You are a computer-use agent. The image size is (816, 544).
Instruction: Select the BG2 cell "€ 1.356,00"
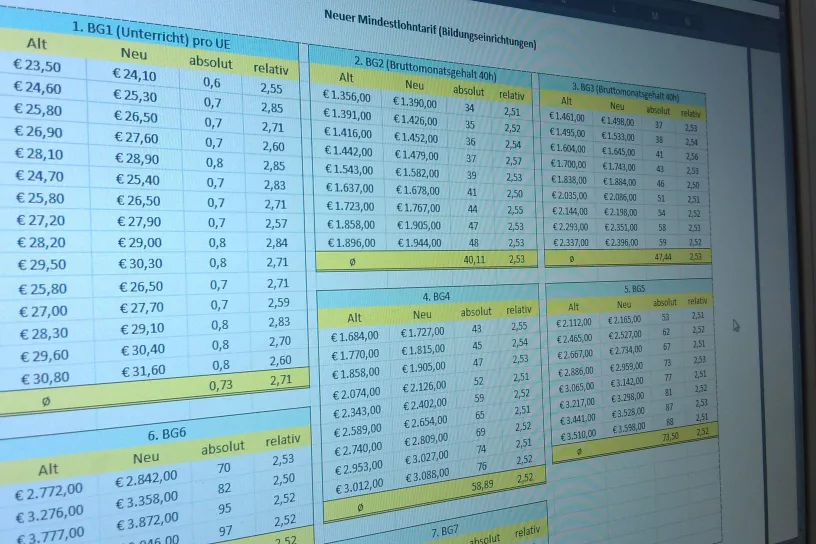click(347, 97)
